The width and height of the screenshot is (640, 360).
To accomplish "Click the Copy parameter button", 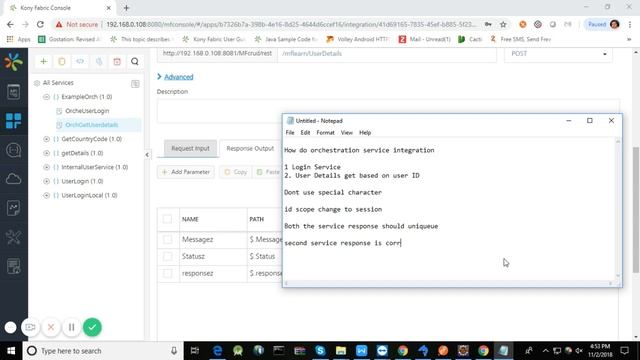I will [x=236, y=172].
